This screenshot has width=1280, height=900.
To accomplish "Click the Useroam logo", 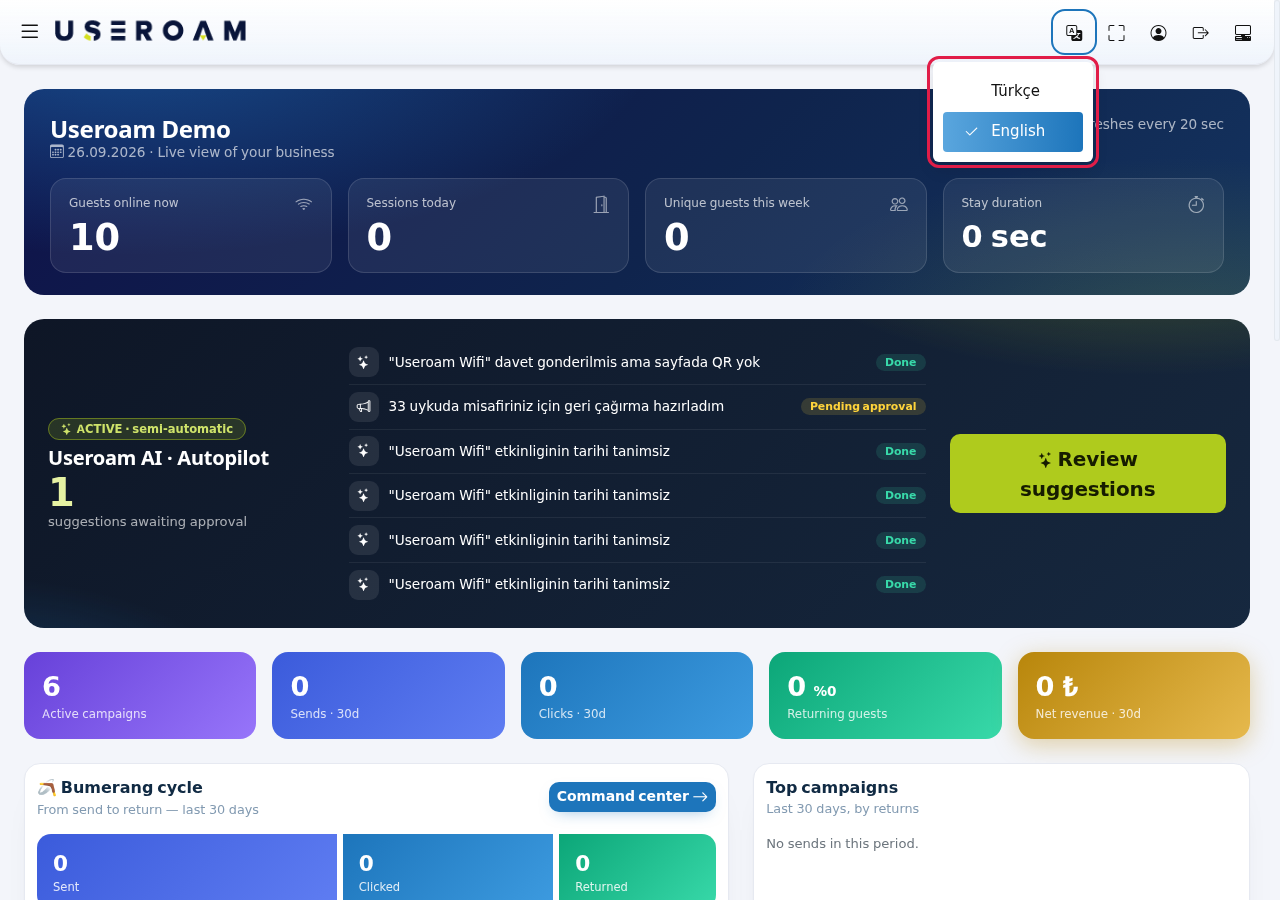I will pos(150,31).
